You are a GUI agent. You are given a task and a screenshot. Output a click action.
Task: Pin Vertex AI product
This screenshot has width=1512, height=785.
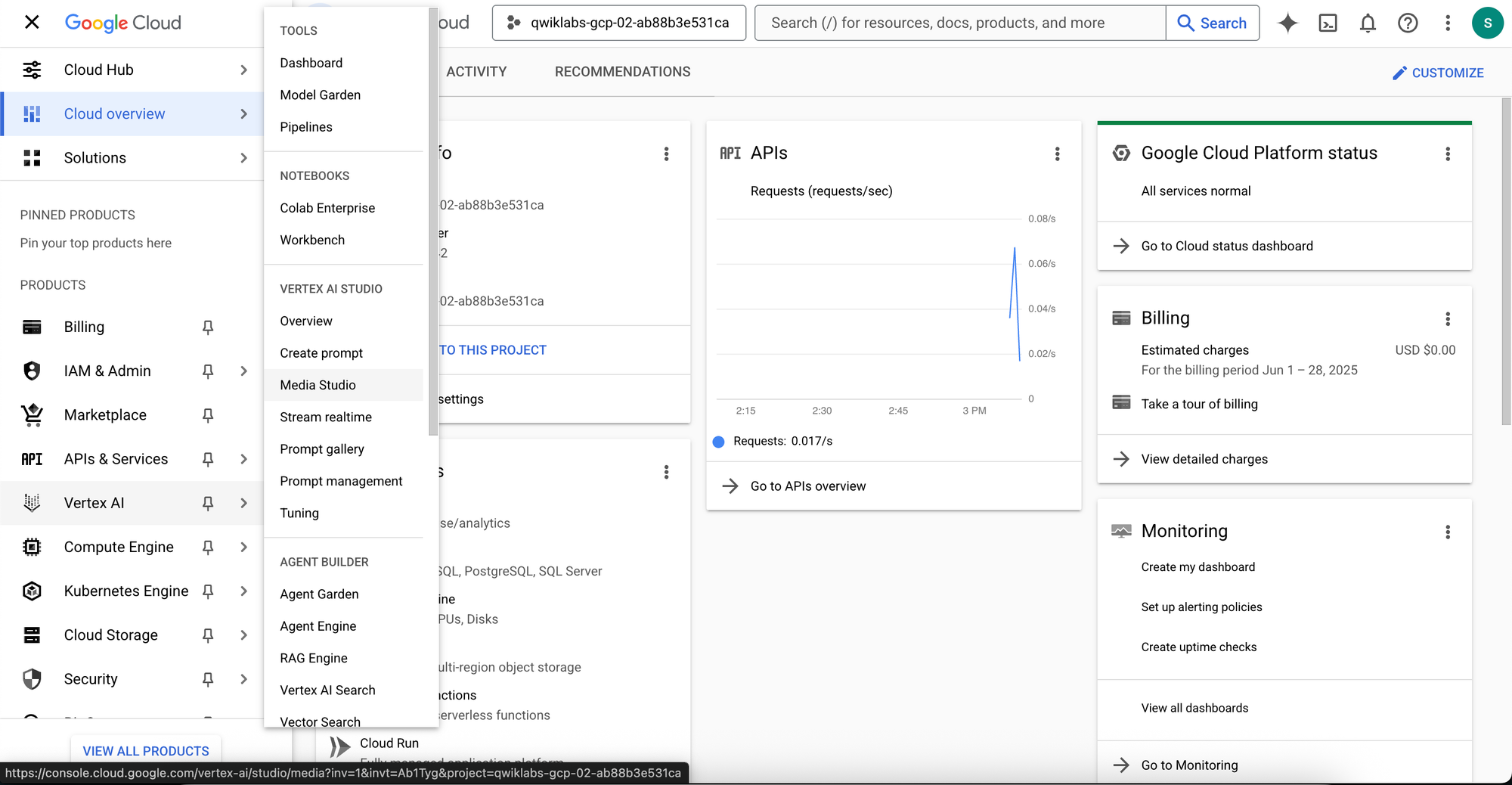coord(208,503)
